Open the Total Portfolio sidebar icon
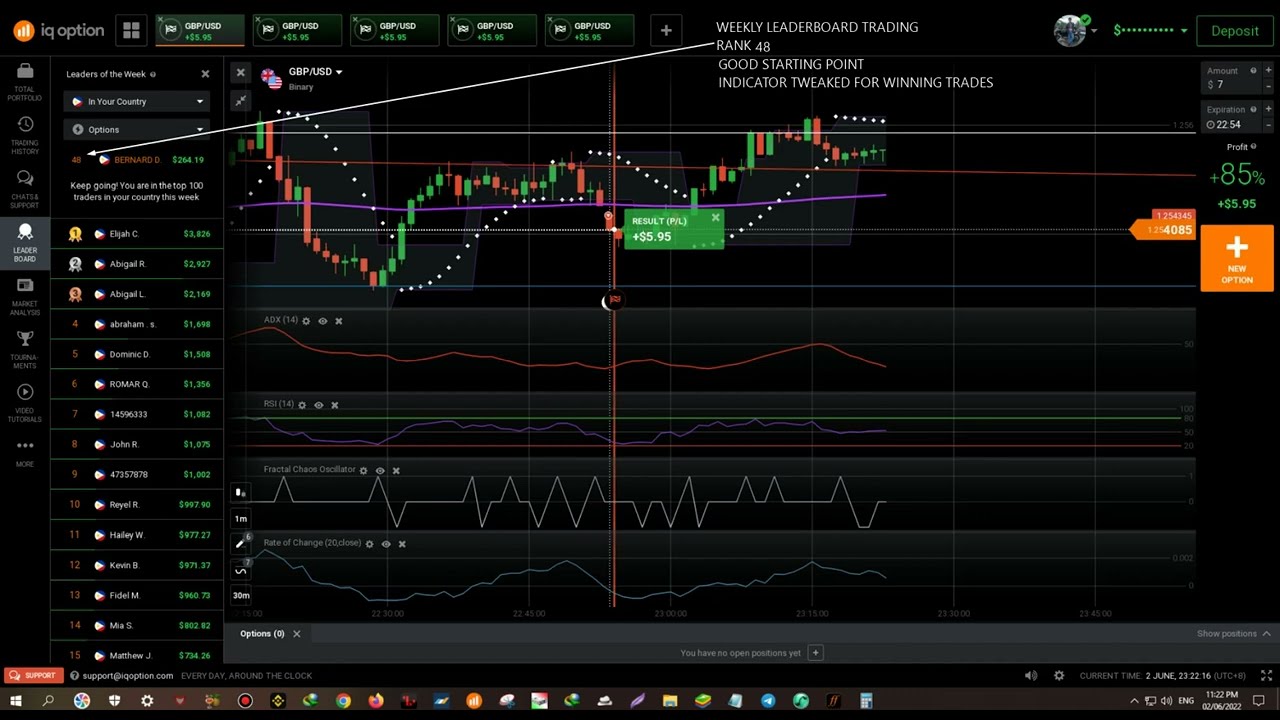 click(25, 80)
